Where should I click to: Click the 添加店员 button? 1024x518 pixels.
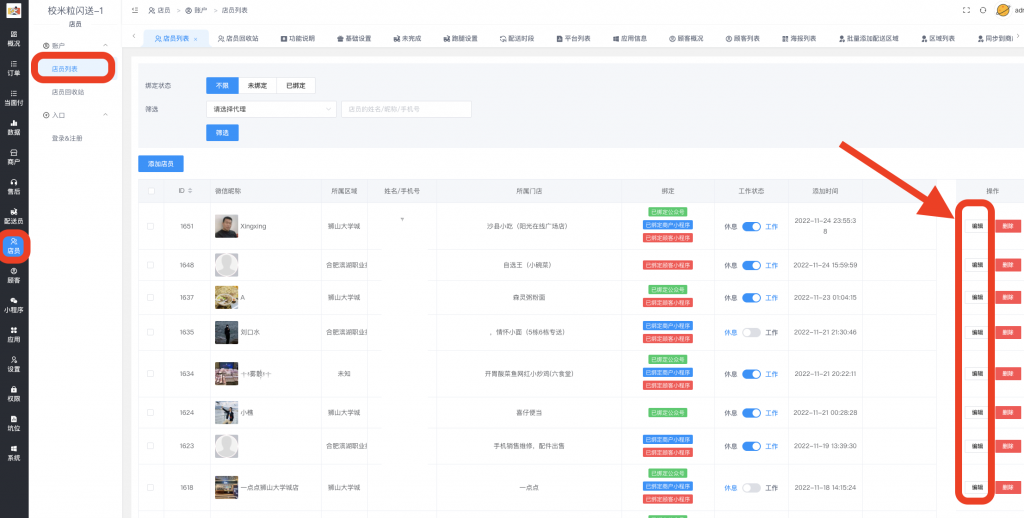click(161, 163)
